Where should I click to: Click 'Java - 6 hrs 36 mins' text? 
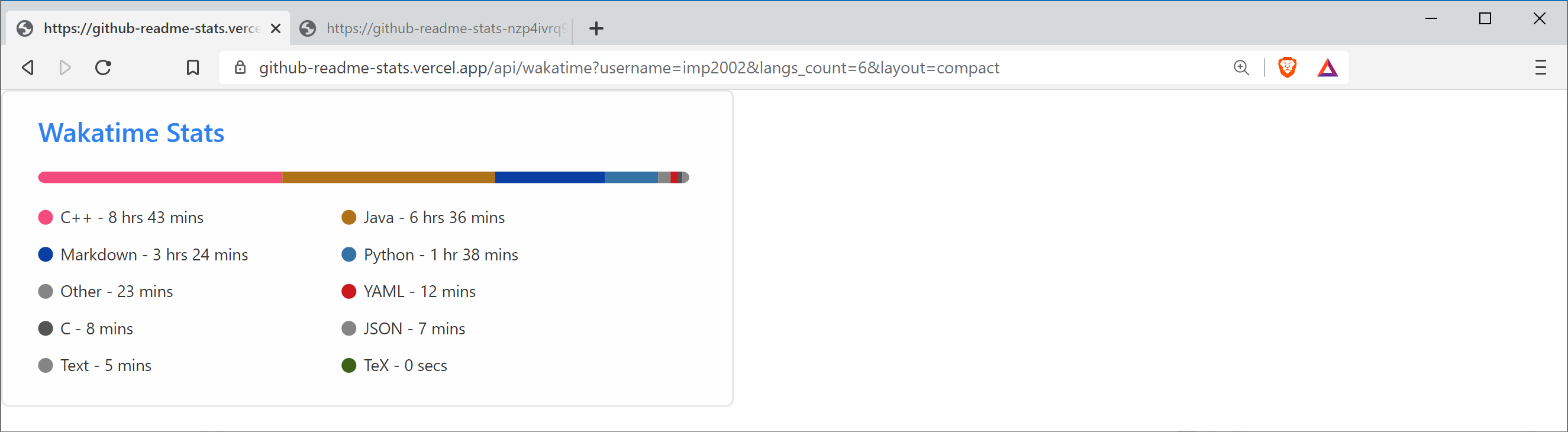(x=434, y=218)
